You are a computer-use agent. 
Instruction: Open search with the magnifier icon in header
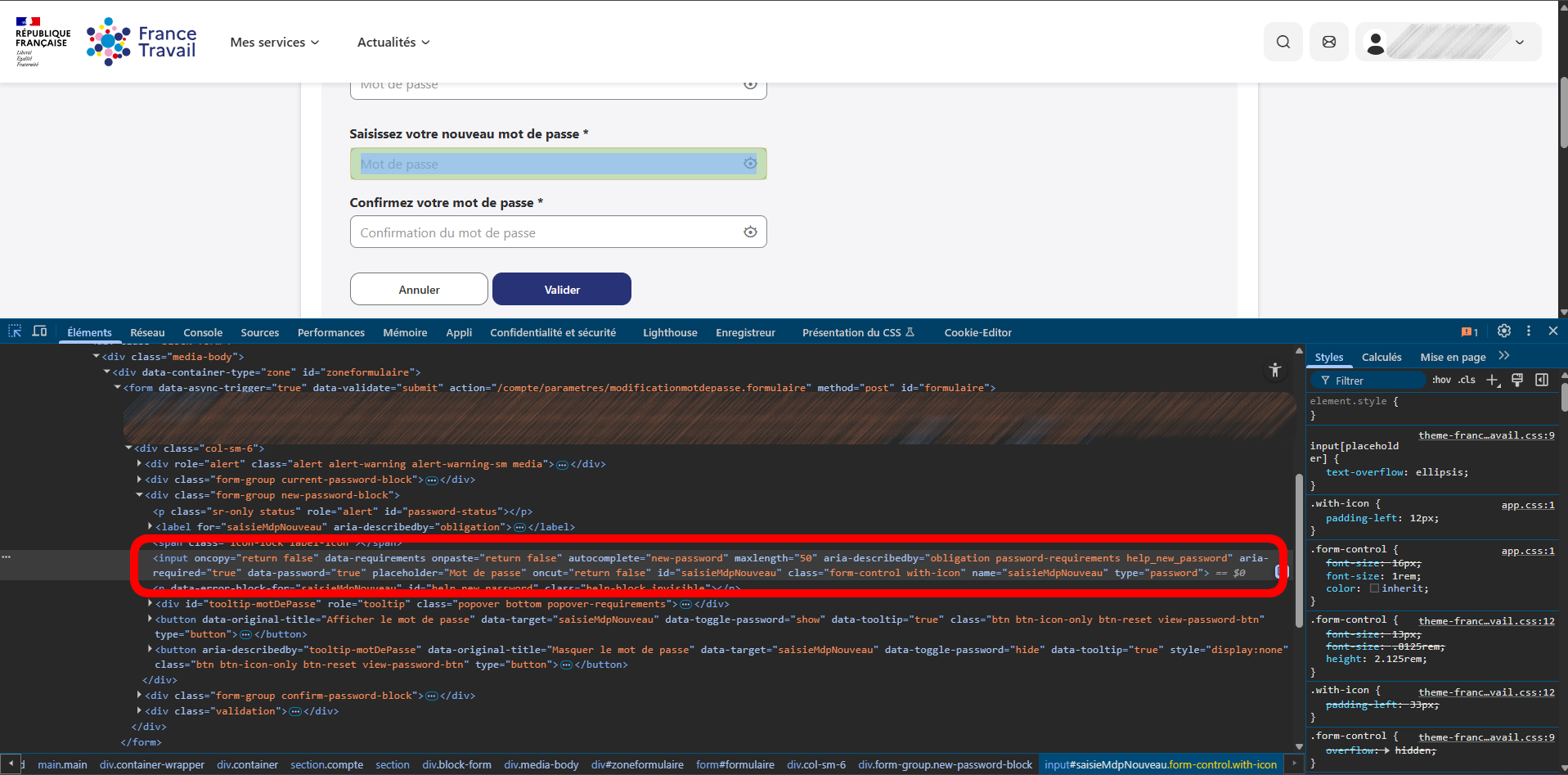1283,42
